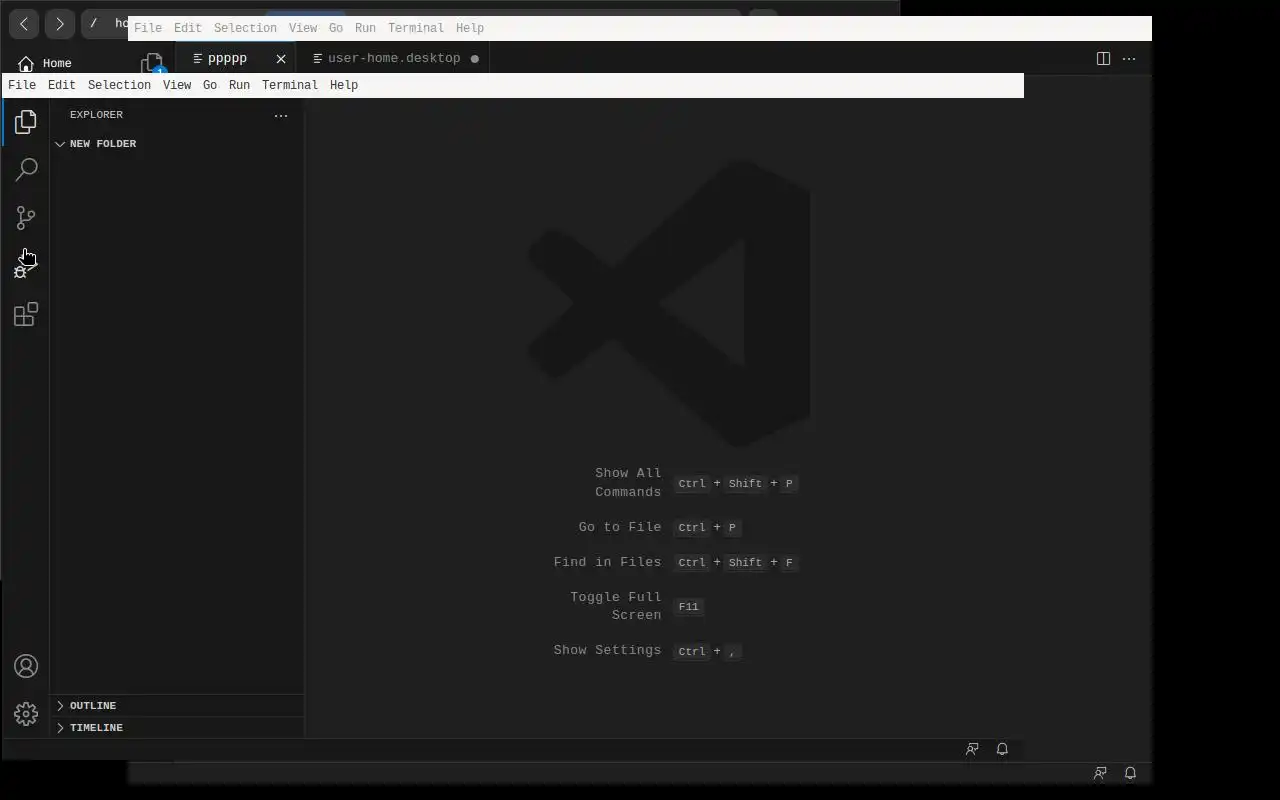
Task: Click the EXPLORER panel title
Action: (96, 115)
